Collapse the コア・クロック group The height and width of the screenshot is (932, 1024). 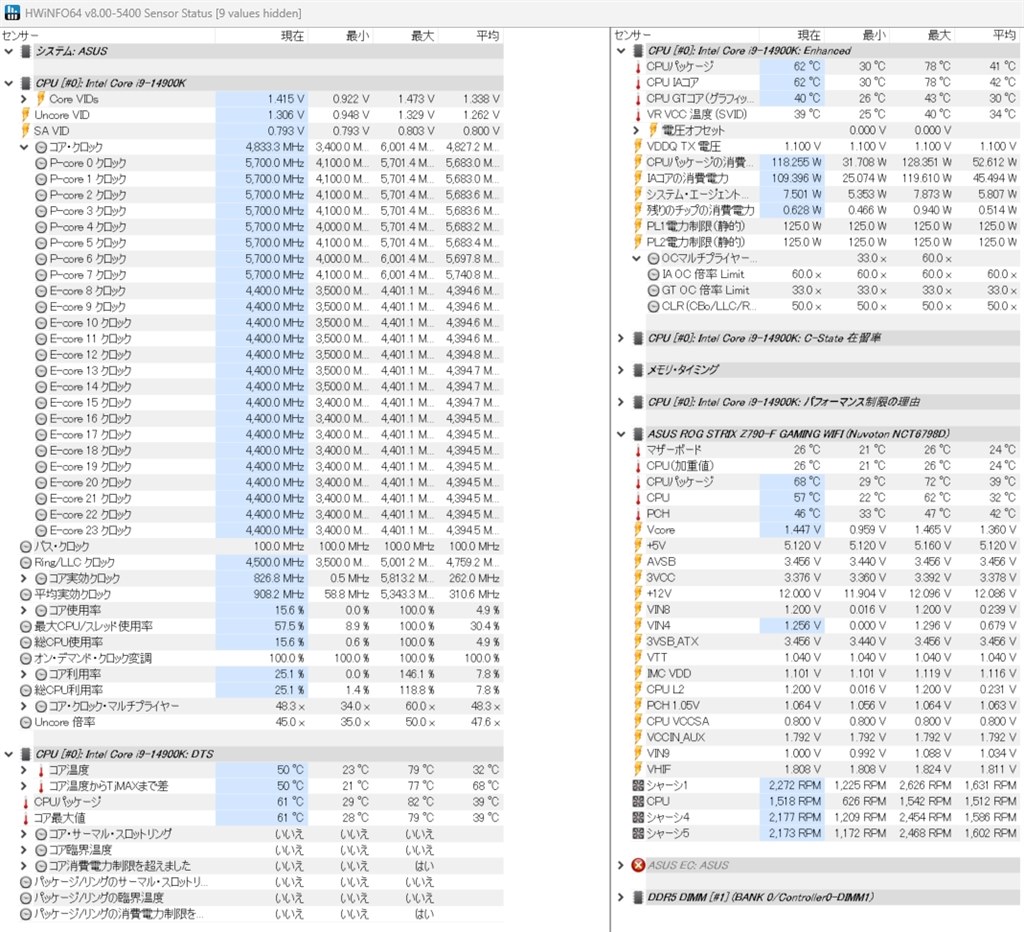(x=24, y=147)
